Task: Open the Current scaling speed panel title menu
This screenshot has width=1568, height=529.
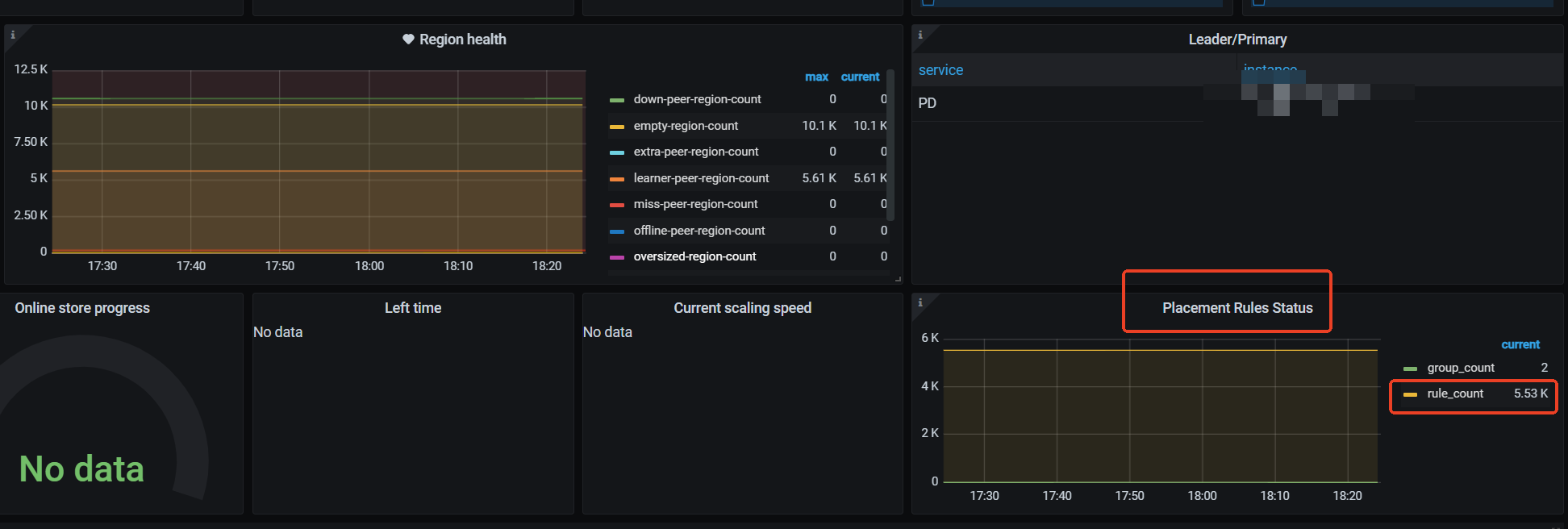Action: coord(742,308)
